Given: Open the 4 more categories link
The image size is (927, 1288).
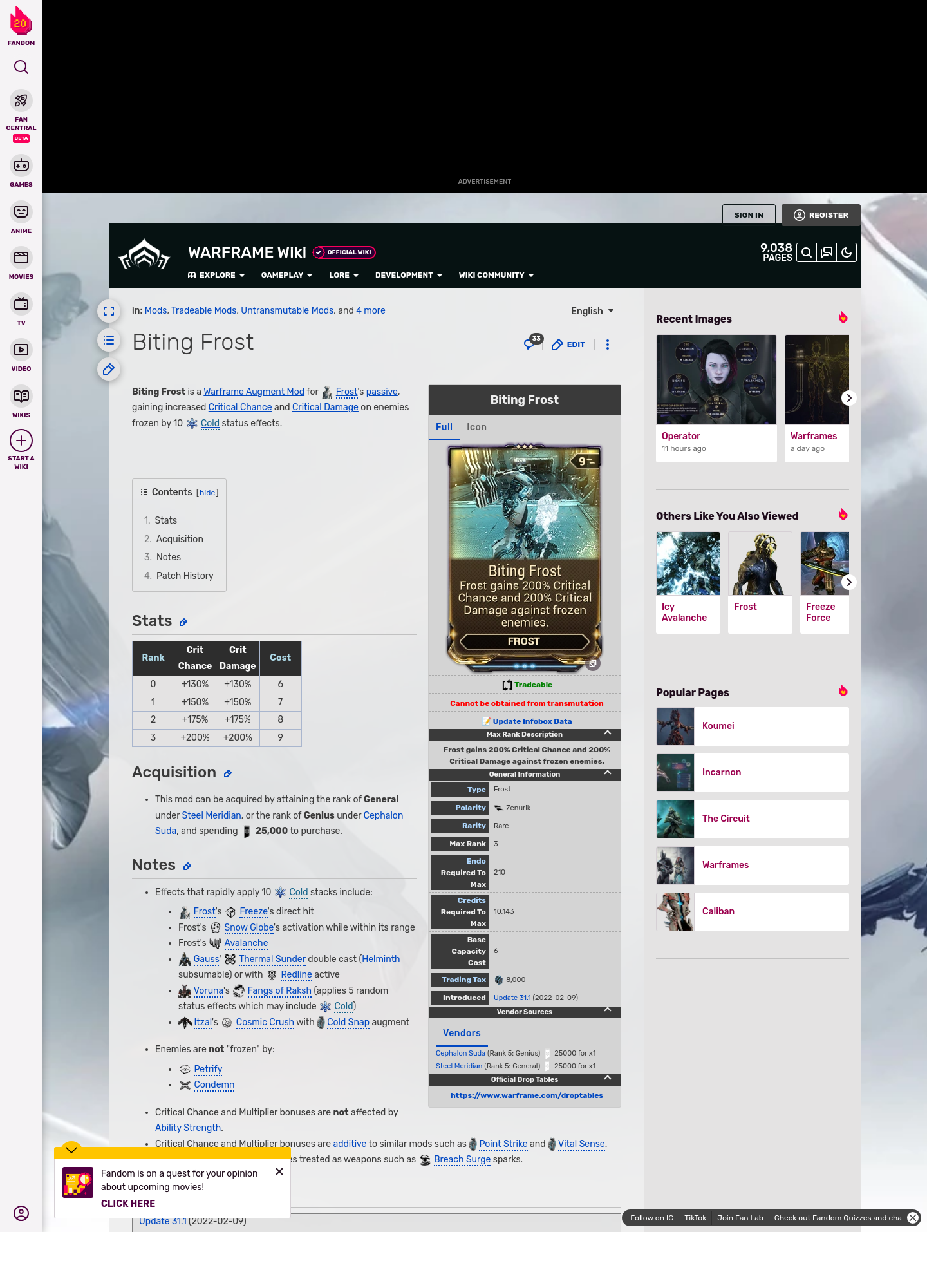Looking at the screenshot, I should click(x=371, y=310).
